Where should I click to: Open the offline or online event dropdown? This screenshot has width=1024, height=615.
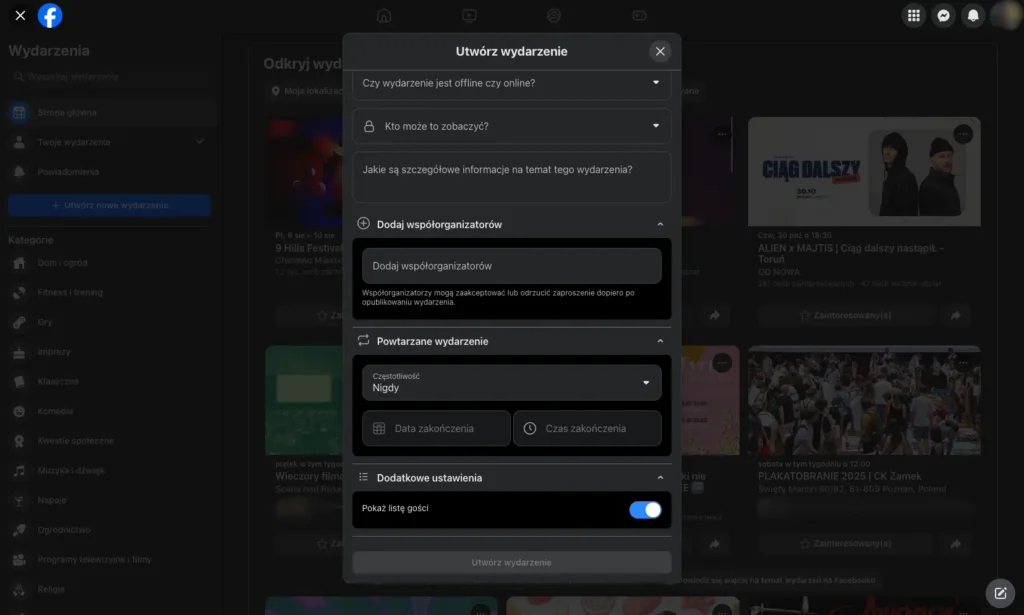pos(511,83)
